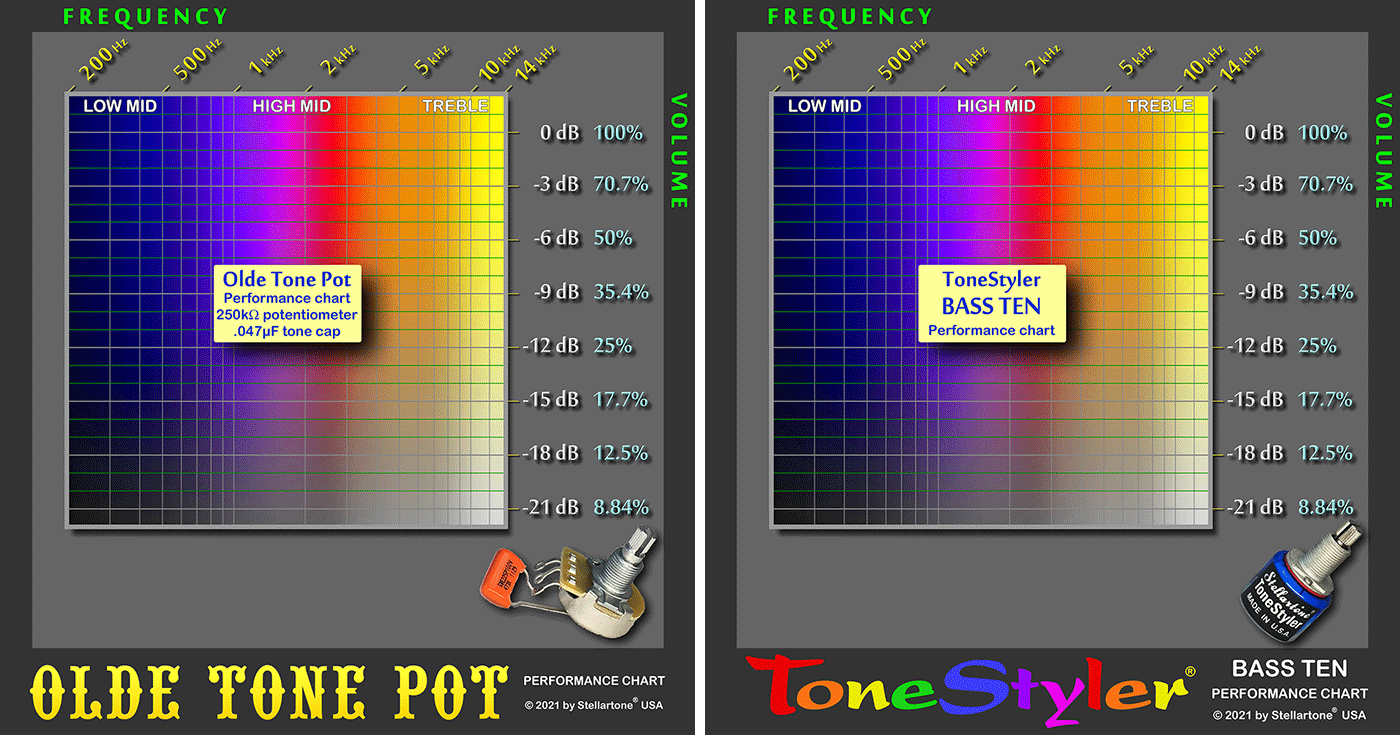
Task: Click -3 dB on the Olde Tone Pot scale
Action: point(556,185)
